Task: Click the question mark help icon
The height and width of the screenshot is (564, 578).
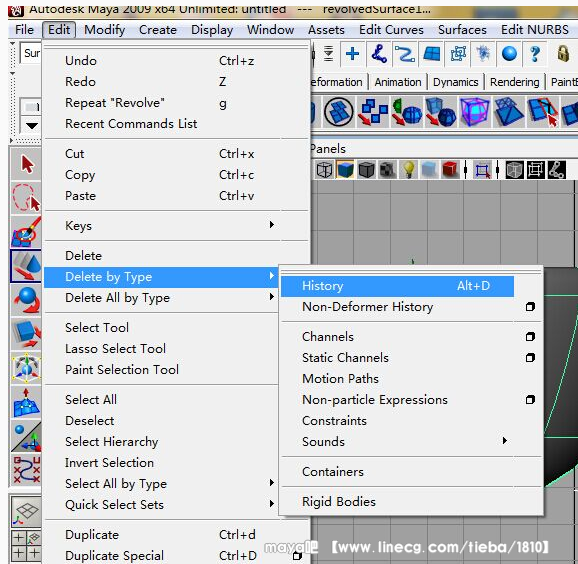Action: coord(535,54)
